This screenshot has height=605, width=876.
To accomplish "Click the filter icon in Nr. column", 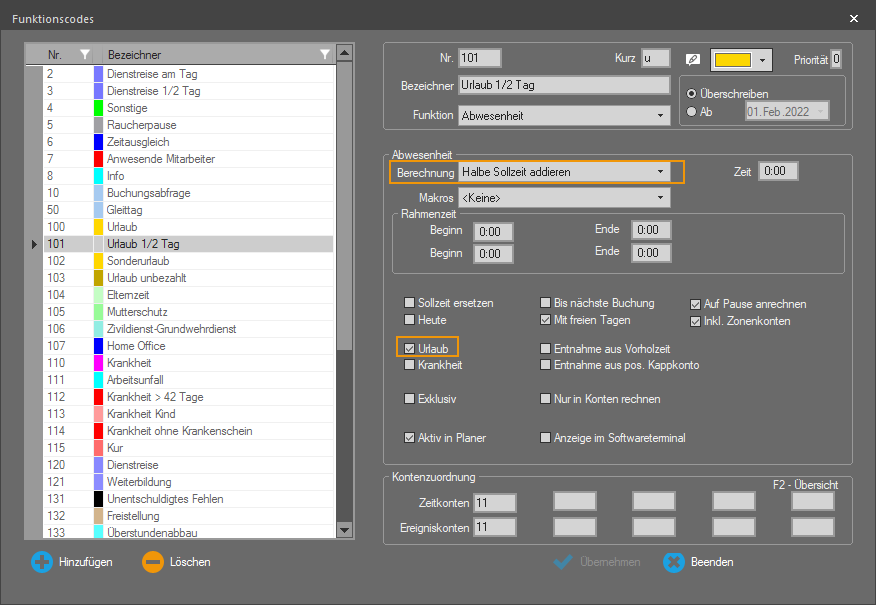I will (x=85, y=54).
